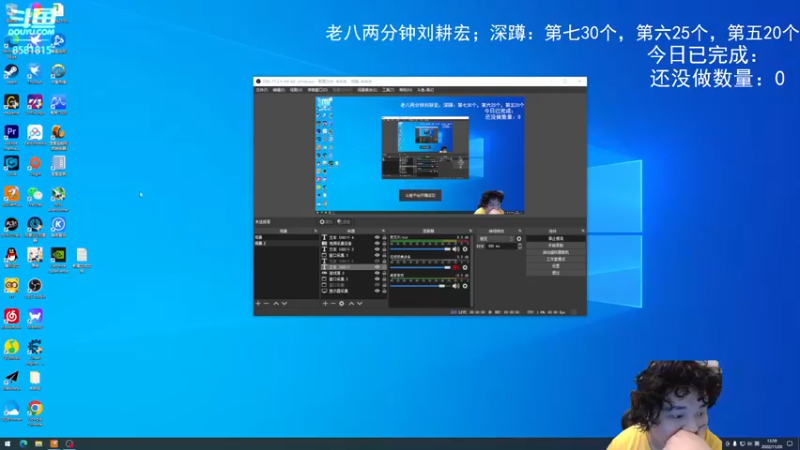The width and height of the screenshot is (800, 450).
Task: Open the scene transition type dropdown
Action: [x=495, y=239]
